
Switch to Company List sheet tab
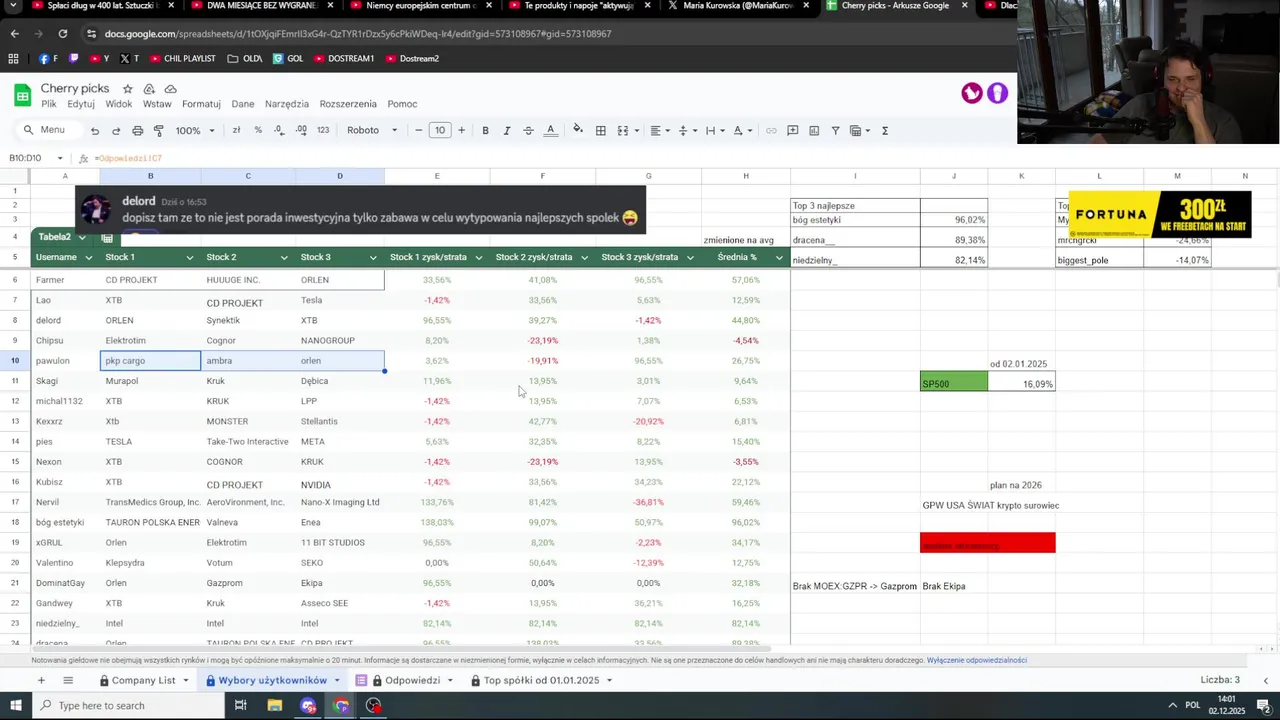tap(144, 680)
